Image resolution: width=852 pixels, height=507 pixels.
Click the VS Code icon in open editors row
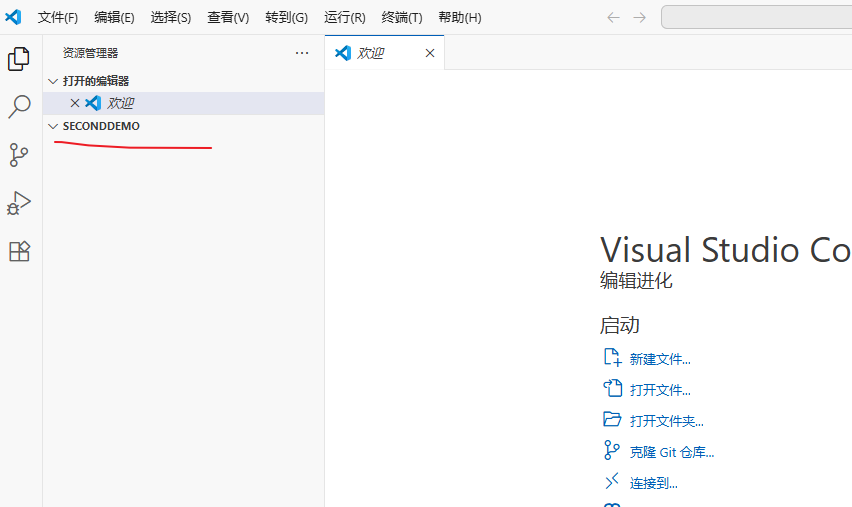[93, 103]
